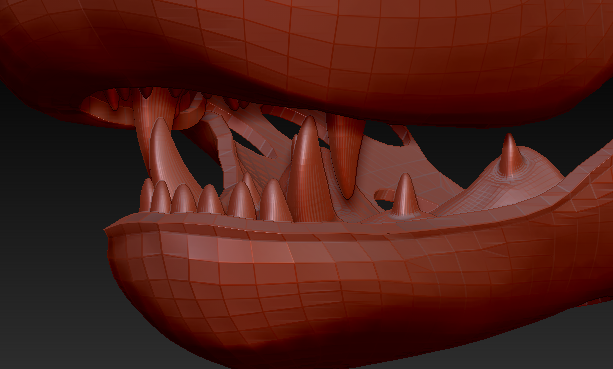Click the small isolated cone tooth on the gum

[x=405, y=195]
